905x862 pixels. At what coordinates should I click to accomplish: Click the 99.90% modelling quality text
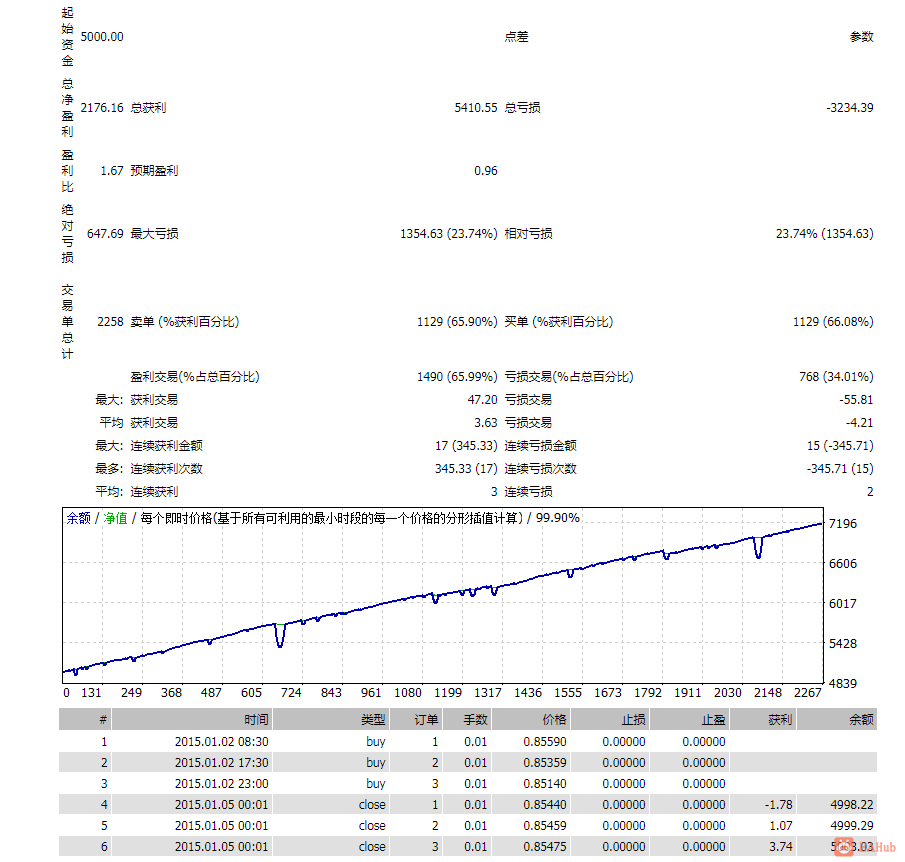[x=558, y=518]
